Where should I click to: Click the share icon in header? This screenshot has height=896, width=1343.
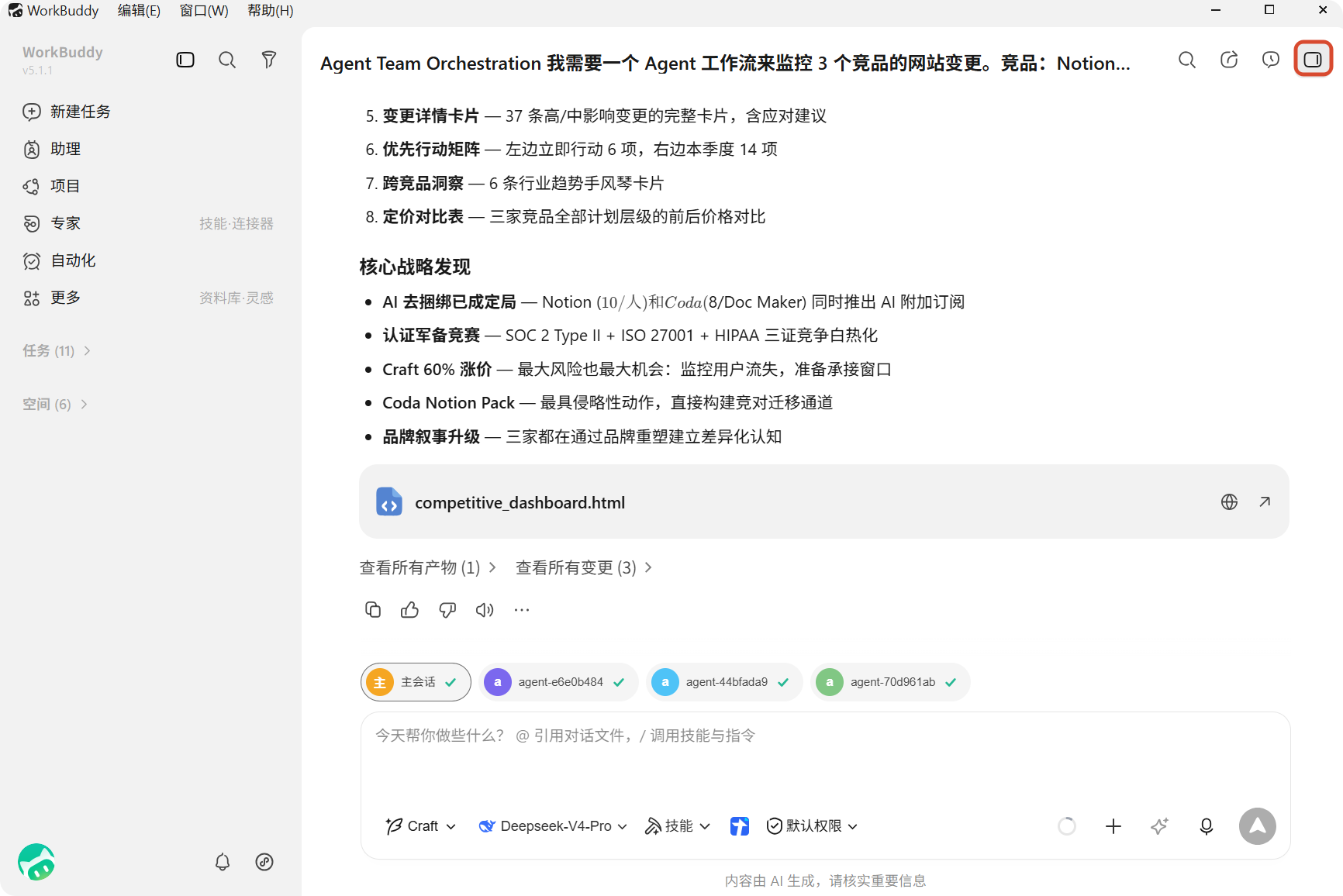(x=1229, y=60)
